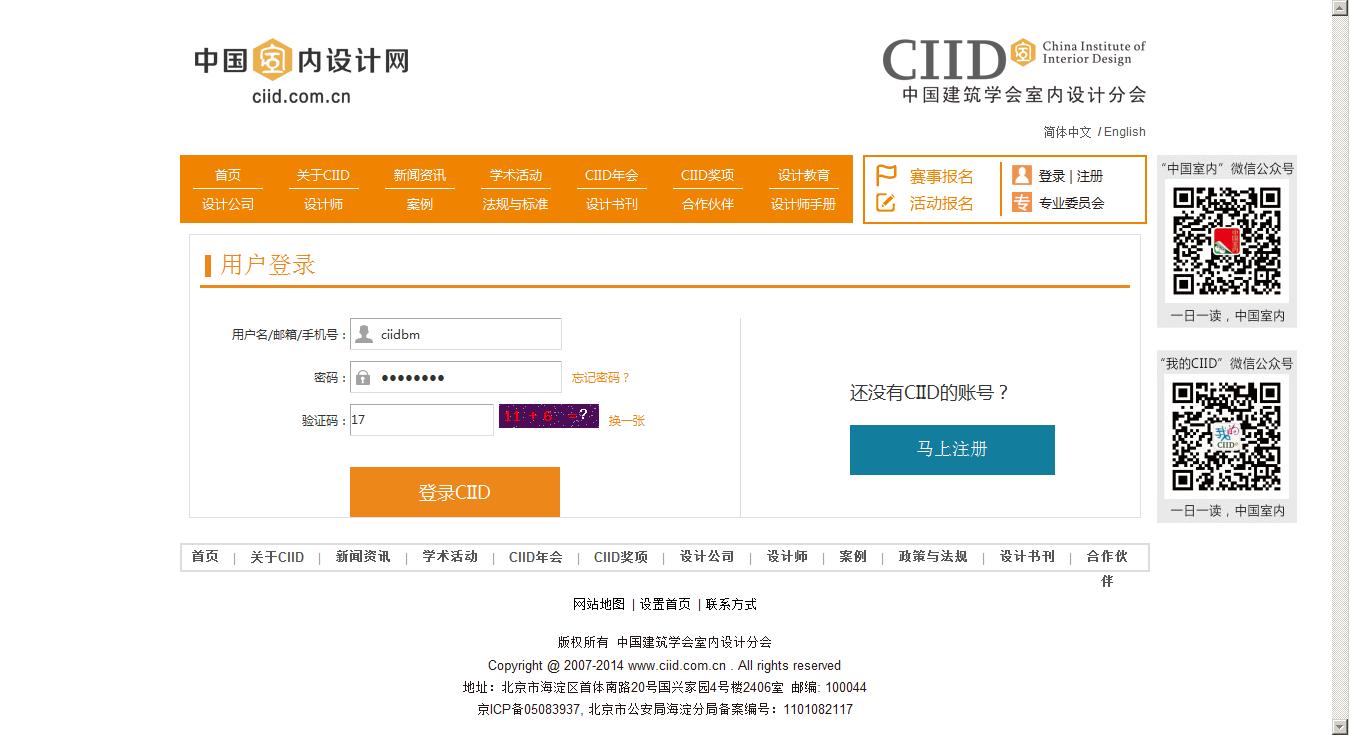Open 设计书刊 in the orange navigation
The width and height of the screenshot is (1350, 735).
click(612, 204)
